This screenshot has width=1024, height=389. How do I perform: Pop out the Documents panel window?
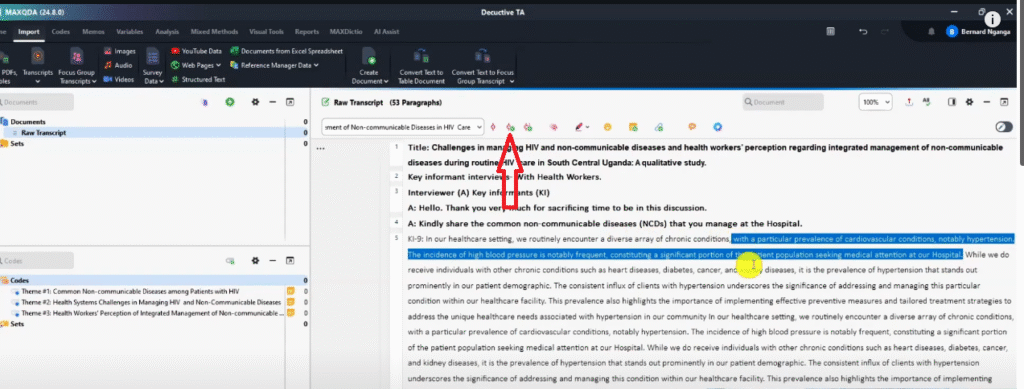click(291, 102)
